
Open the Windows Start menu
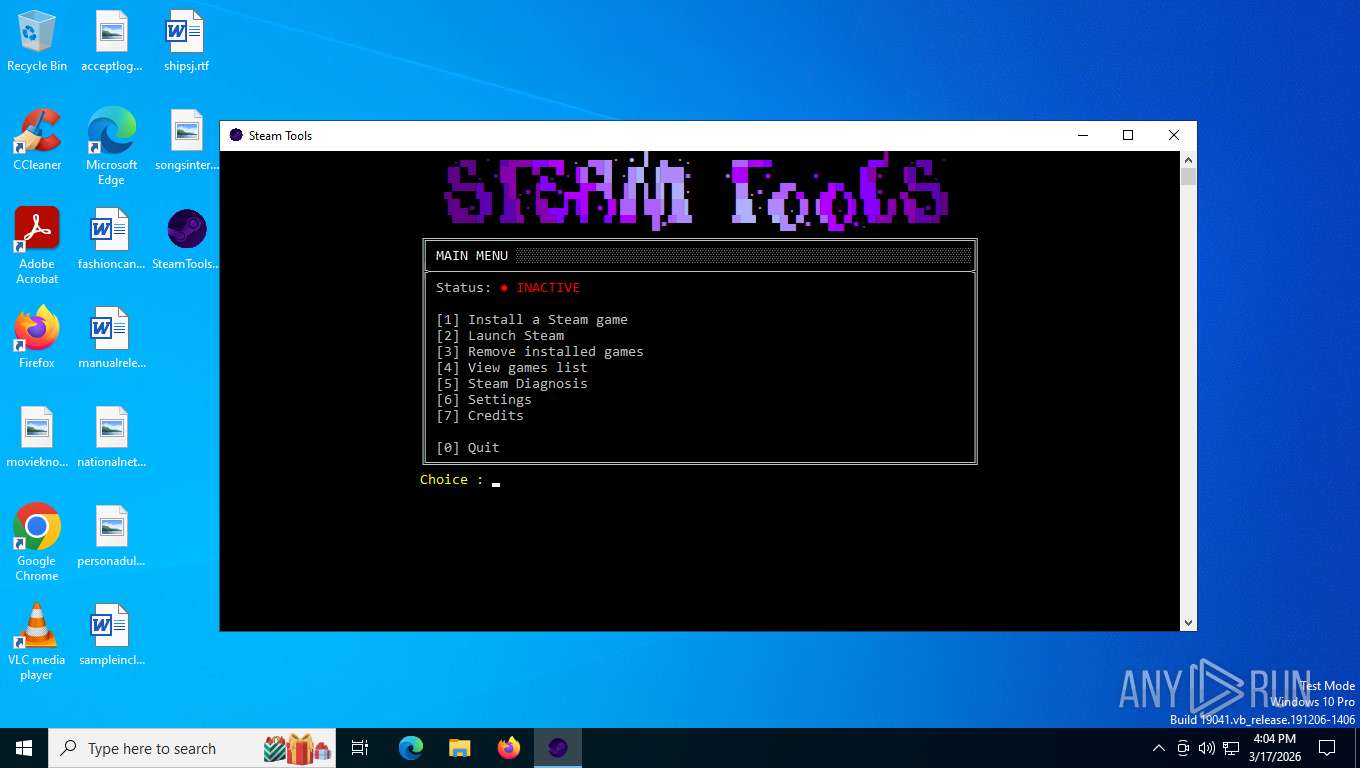(24, 748)
